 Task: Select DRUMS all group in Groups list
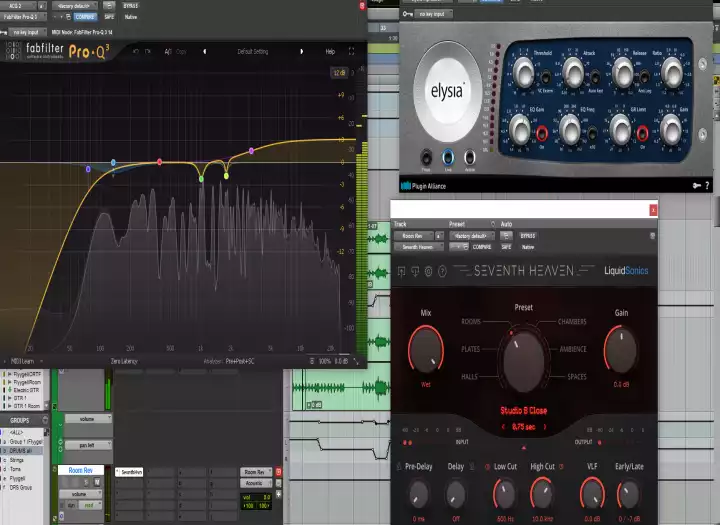coord(21,451)
